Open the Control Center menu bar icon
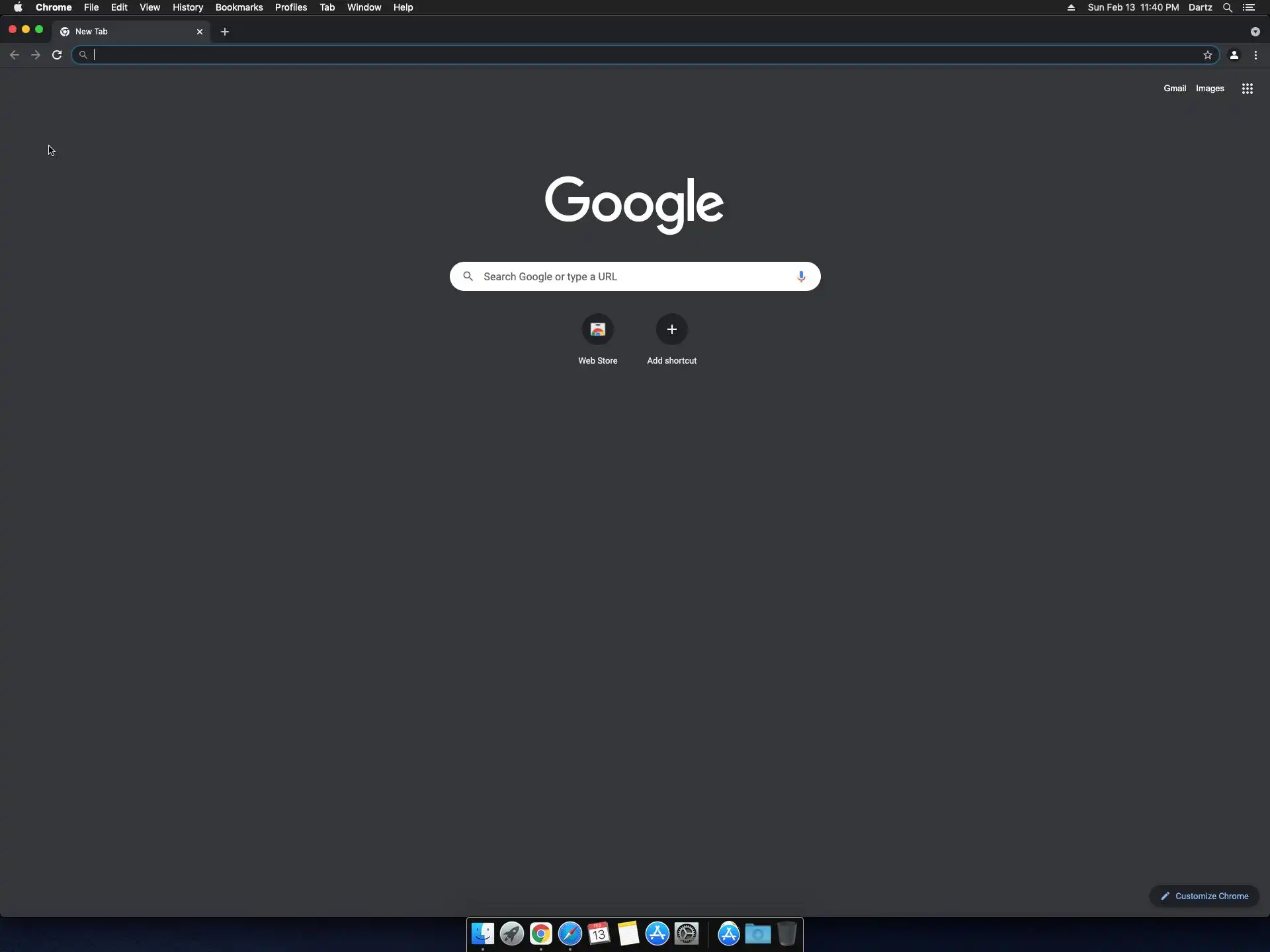Image resolution: width=1270 pixels, height=952 pixels. [x=1248, y=7]
